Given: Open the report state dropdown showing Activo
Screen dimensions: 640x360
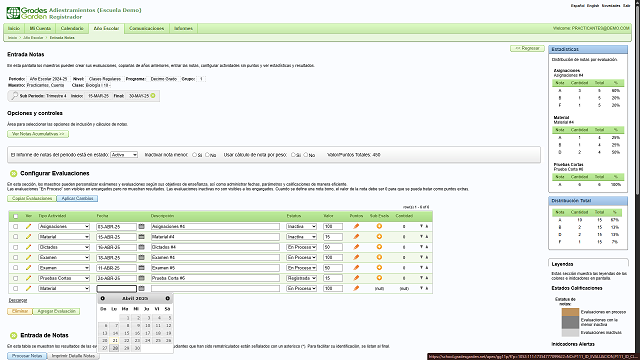Looking at the screenshot, I should [x=124, y=155].
